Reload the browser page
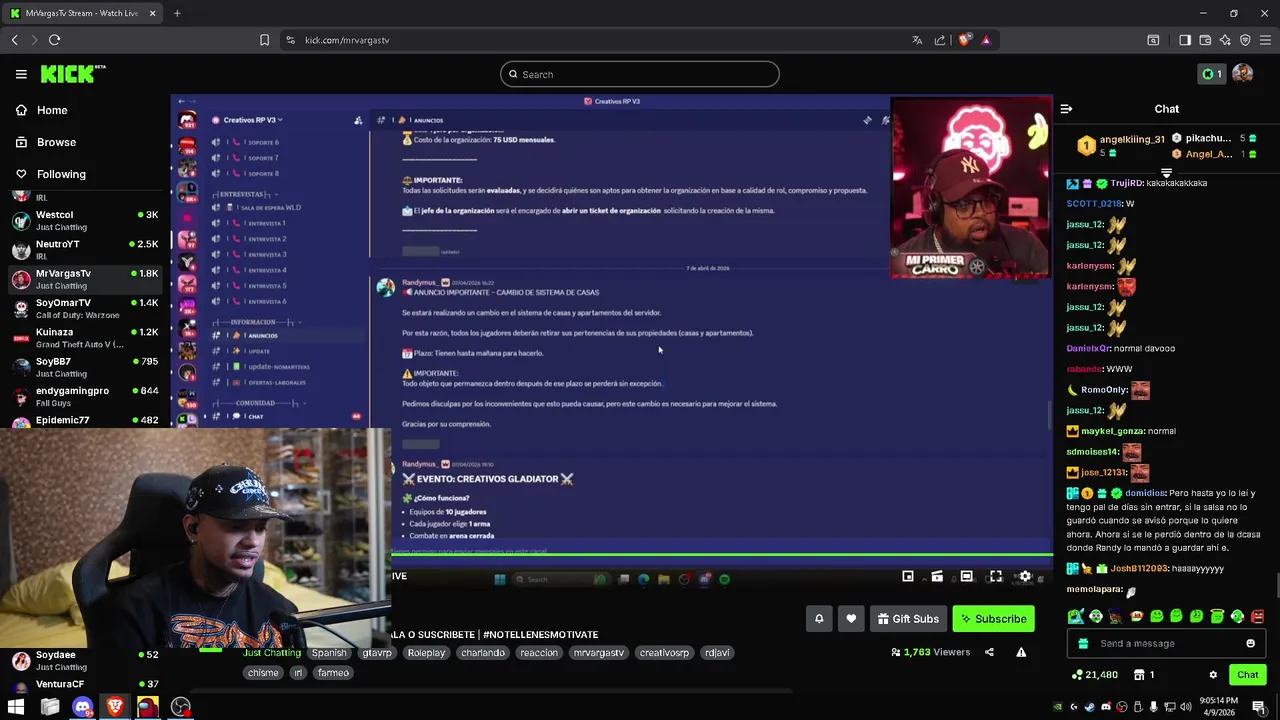 coord(54,40)
